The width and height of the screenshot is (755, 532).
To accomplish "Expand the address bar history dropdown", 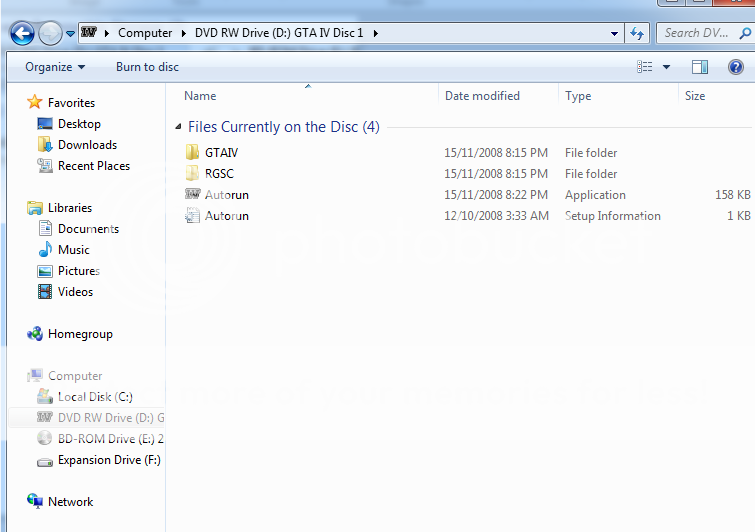I will [615, 33].
